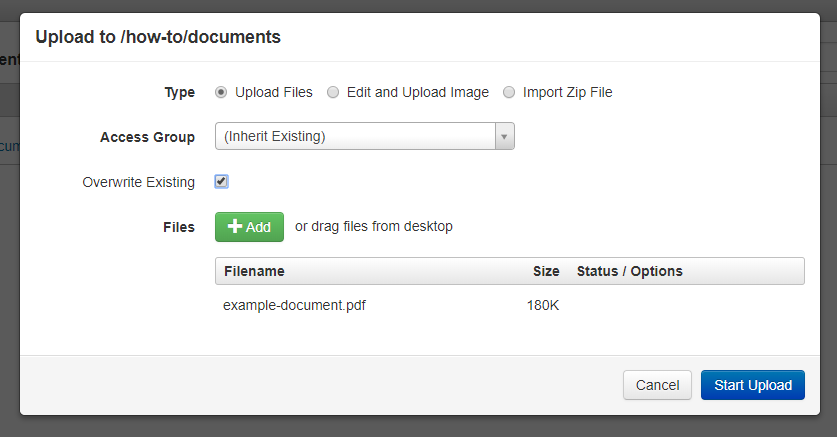This screenshot has width=837, height=437.
Task: Click the Overwrite Existing label text
Action: (138, 182)
